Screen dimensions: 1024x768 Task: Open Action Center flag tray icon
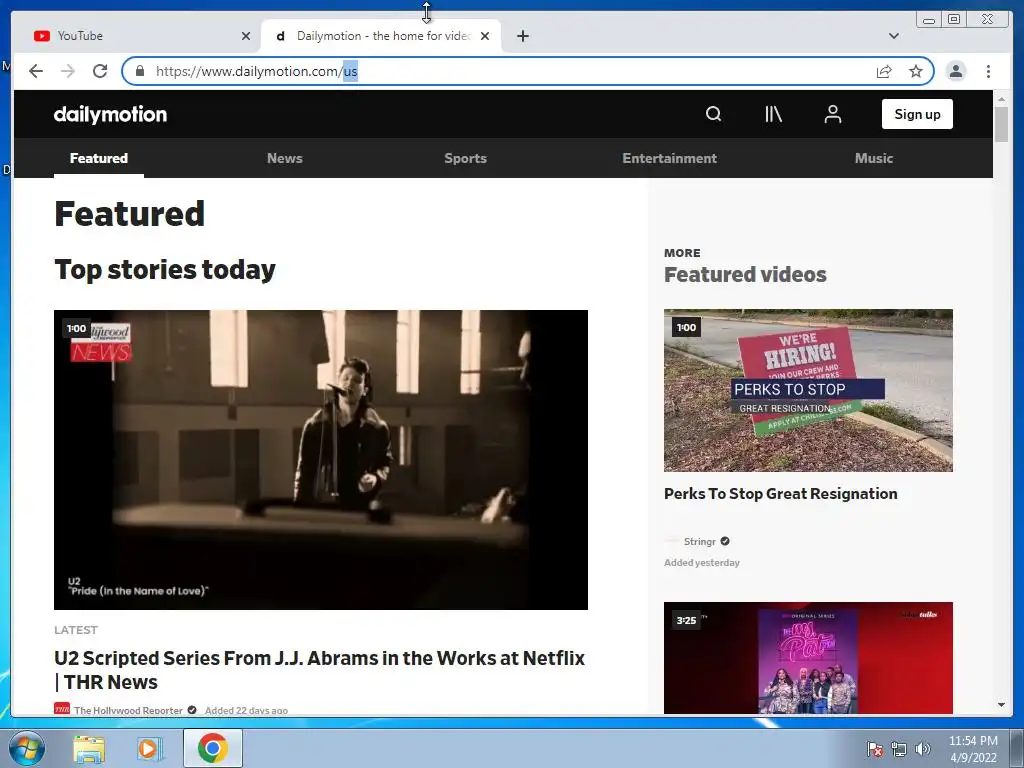coord(874,749)
